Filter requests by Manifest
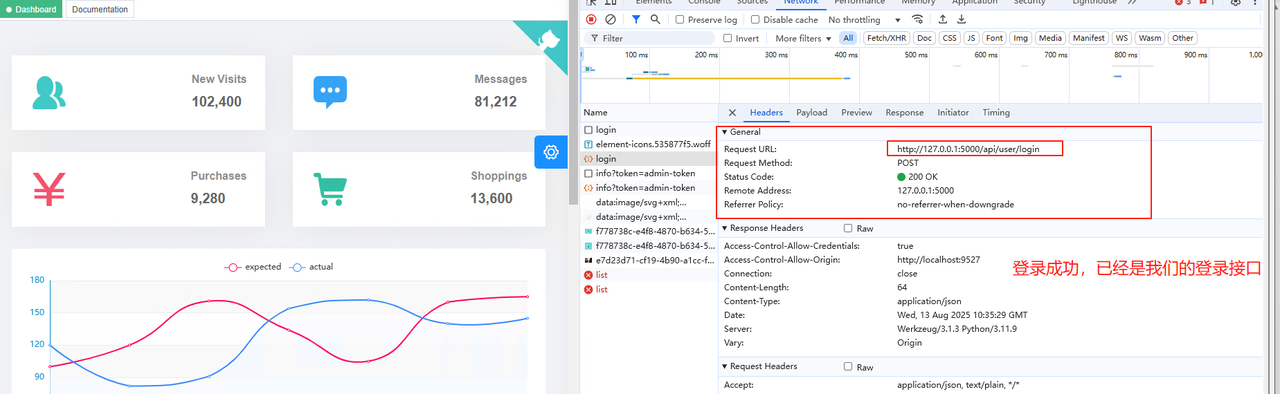Viewport: 1280px width, 394px height. (1089, 38)
